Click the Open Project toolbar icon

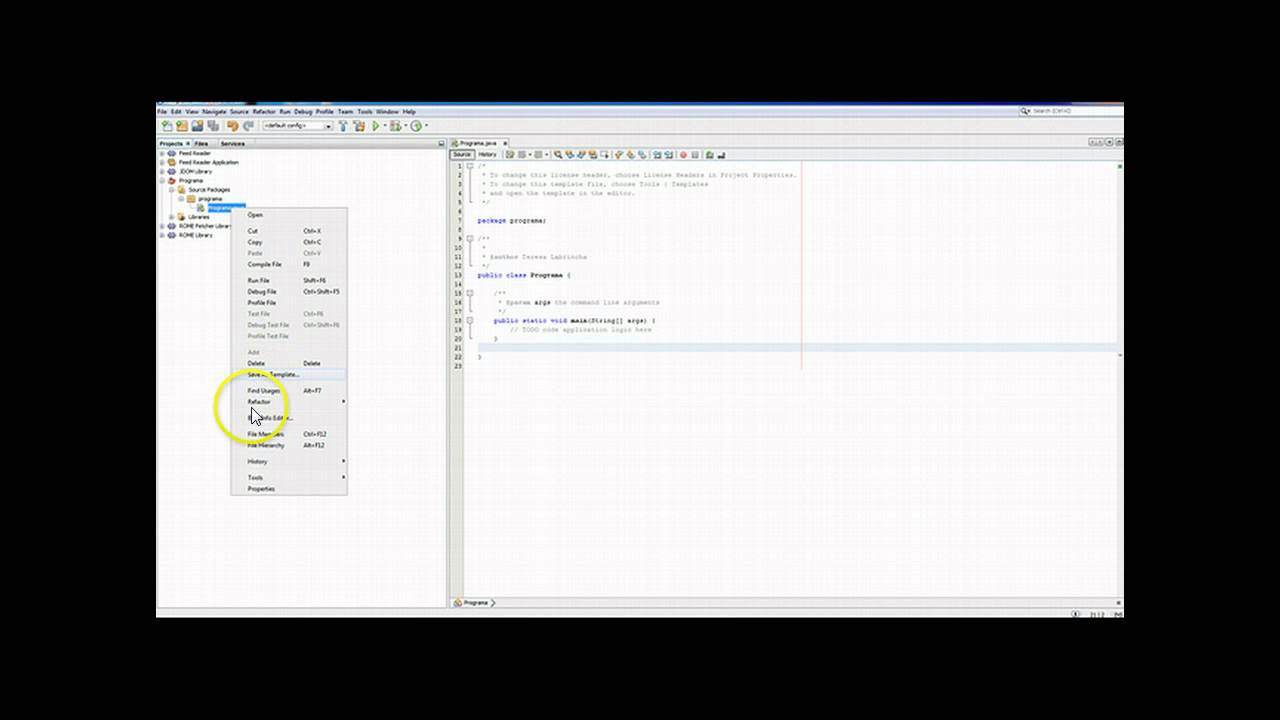[197, 126]
